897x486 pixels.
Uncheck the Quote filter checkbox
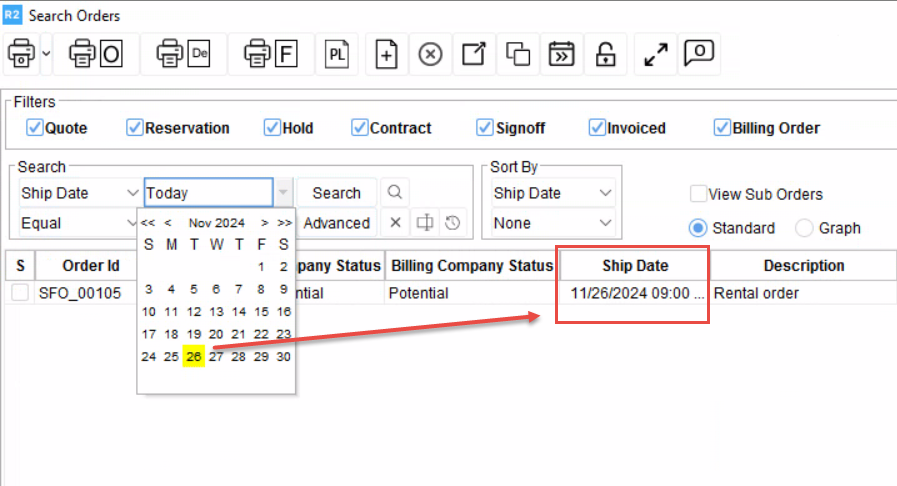[x=35, y=128]
